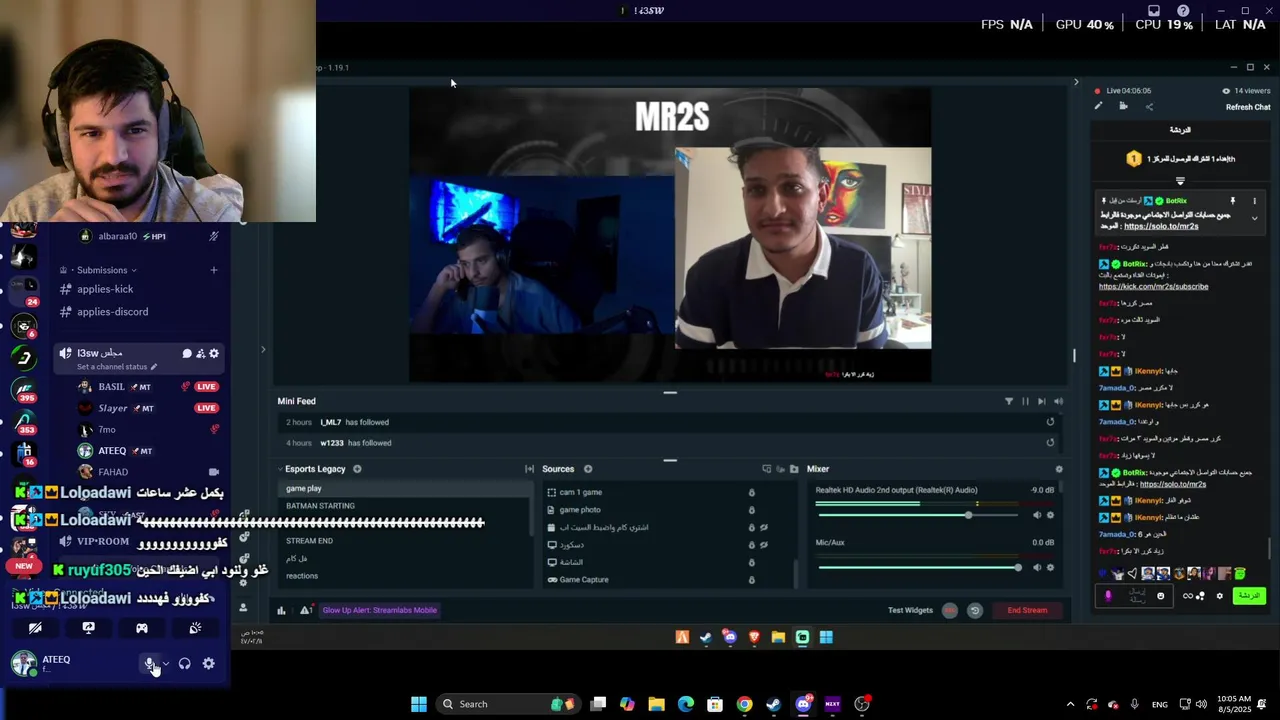This screenshot has height=720, width=1280.
Task: Open Glow Up Alert Streamlabs Mobile notice
Action: tap(379, 610)
